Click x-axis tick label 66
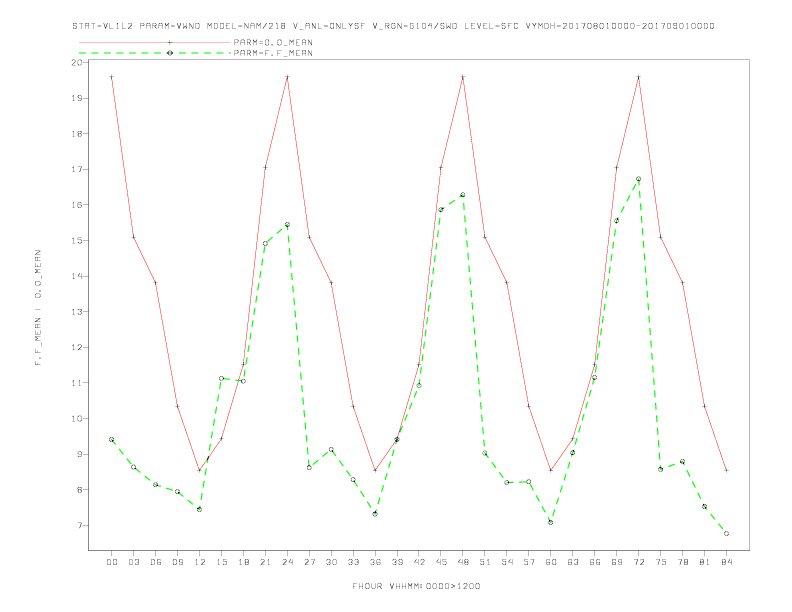The height and width of the screenshot is (612, 792). pos(595,562)
